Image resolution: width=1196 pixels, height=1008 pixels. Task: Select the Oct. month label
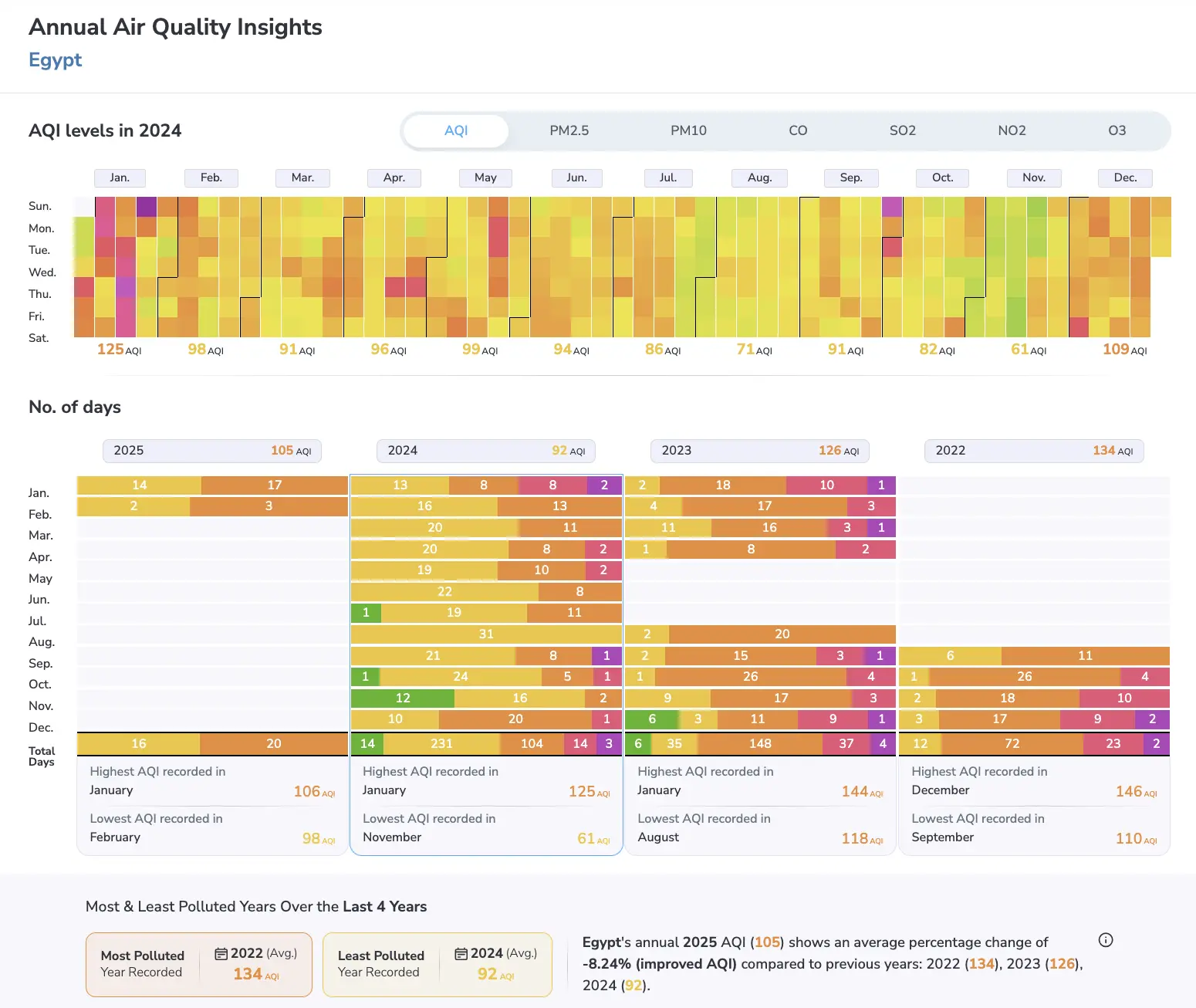pyautogui.click(x=943, y=178)
